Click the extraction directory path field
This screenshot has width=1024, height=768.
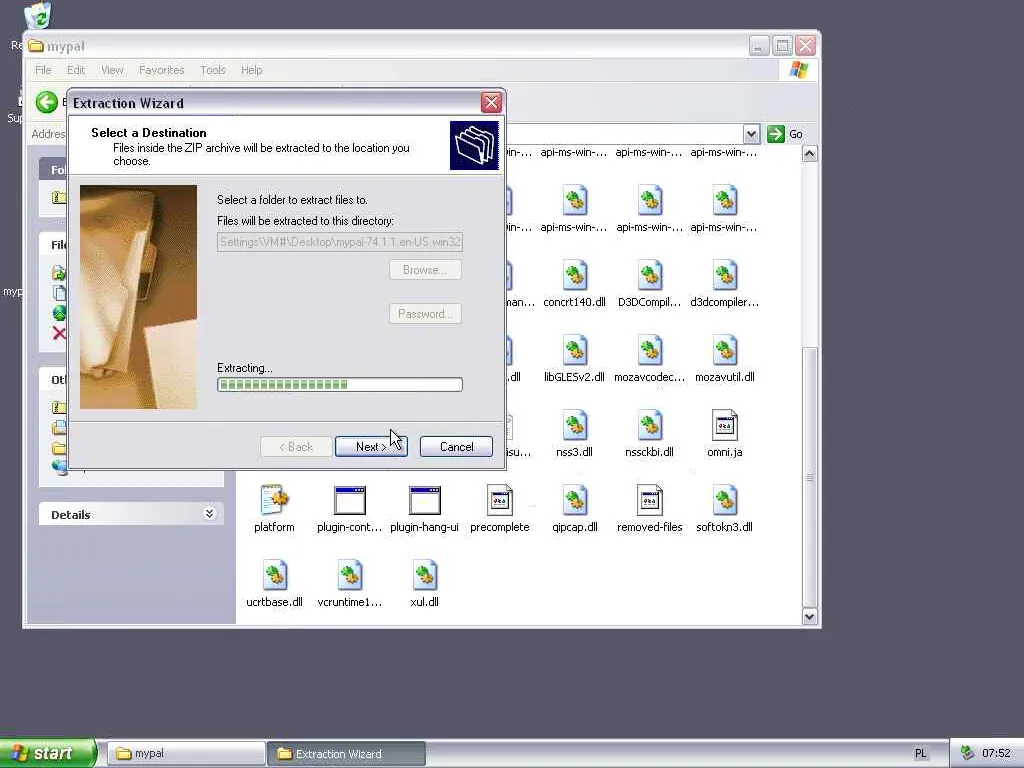pyautogui.click(x=340, y=242)
